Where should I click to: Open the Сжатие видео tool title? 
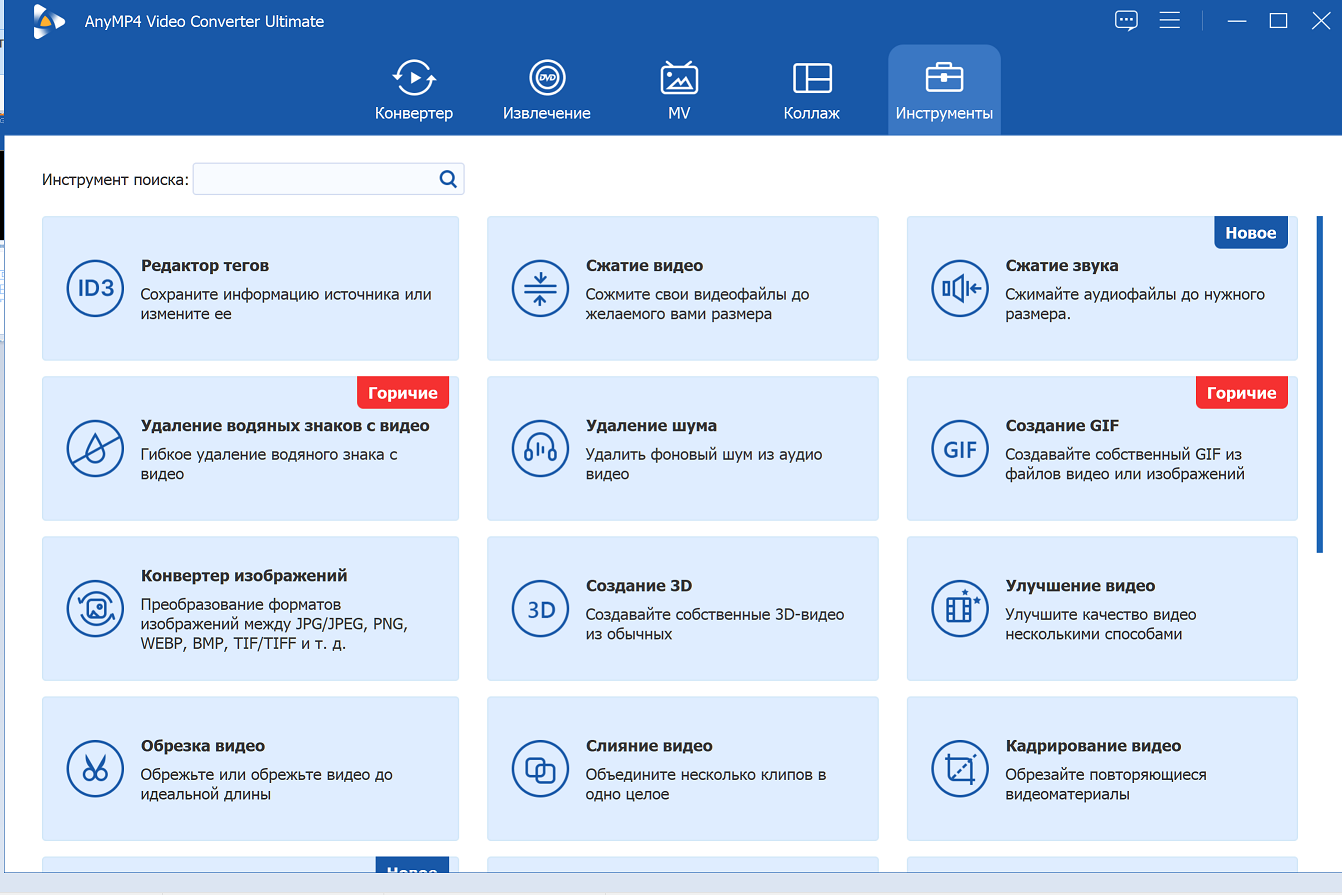coord(645,266)
